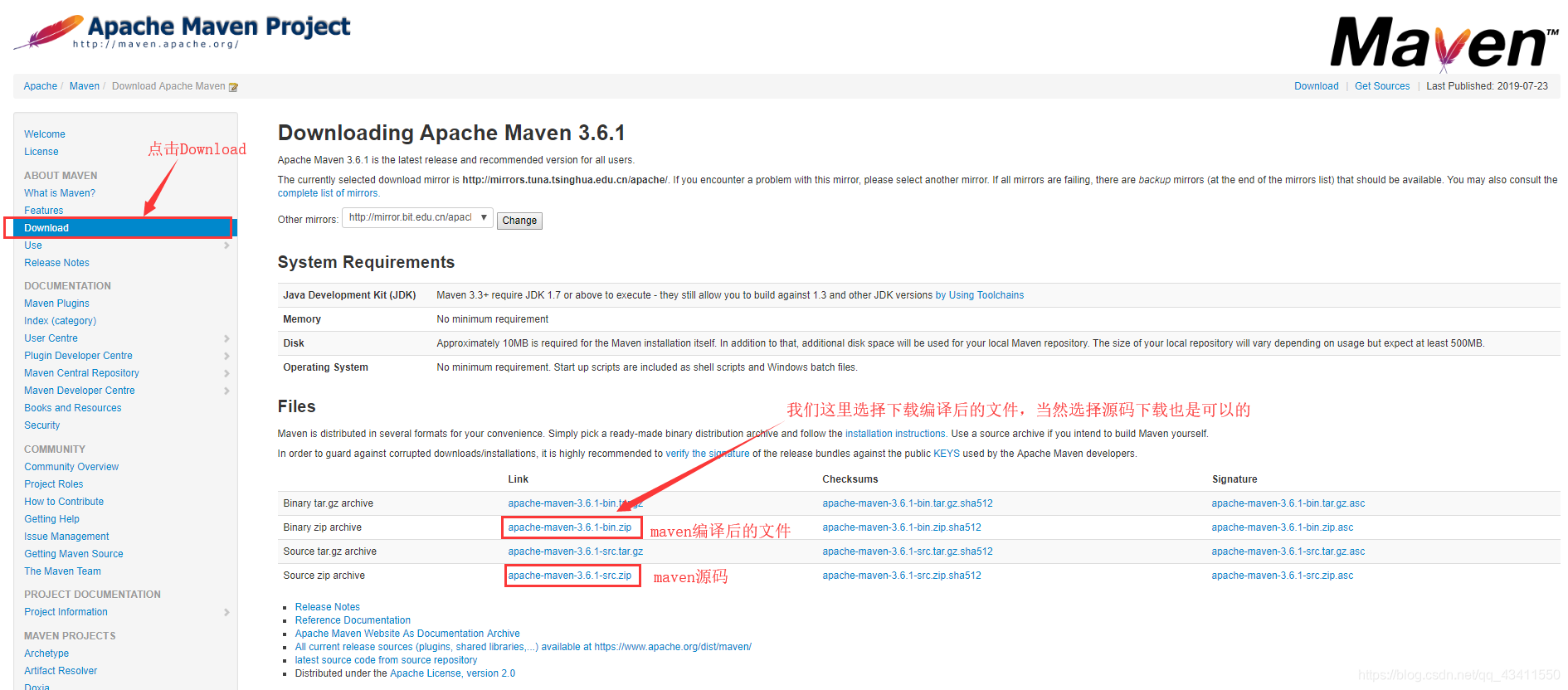Download apache-maven-3.6.1-bin.zip
Viewport: 1568px width, 690px height.
(570, 527)
